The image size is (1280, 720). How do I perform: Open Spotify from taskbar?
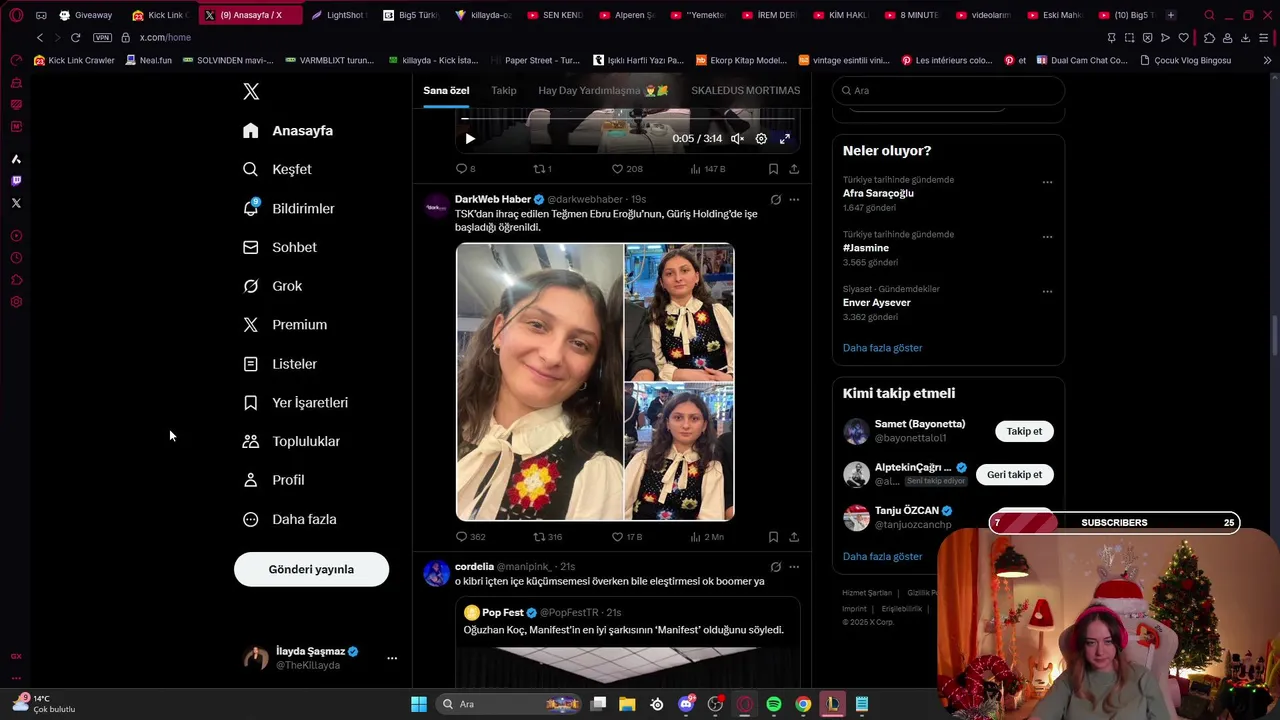774,704
